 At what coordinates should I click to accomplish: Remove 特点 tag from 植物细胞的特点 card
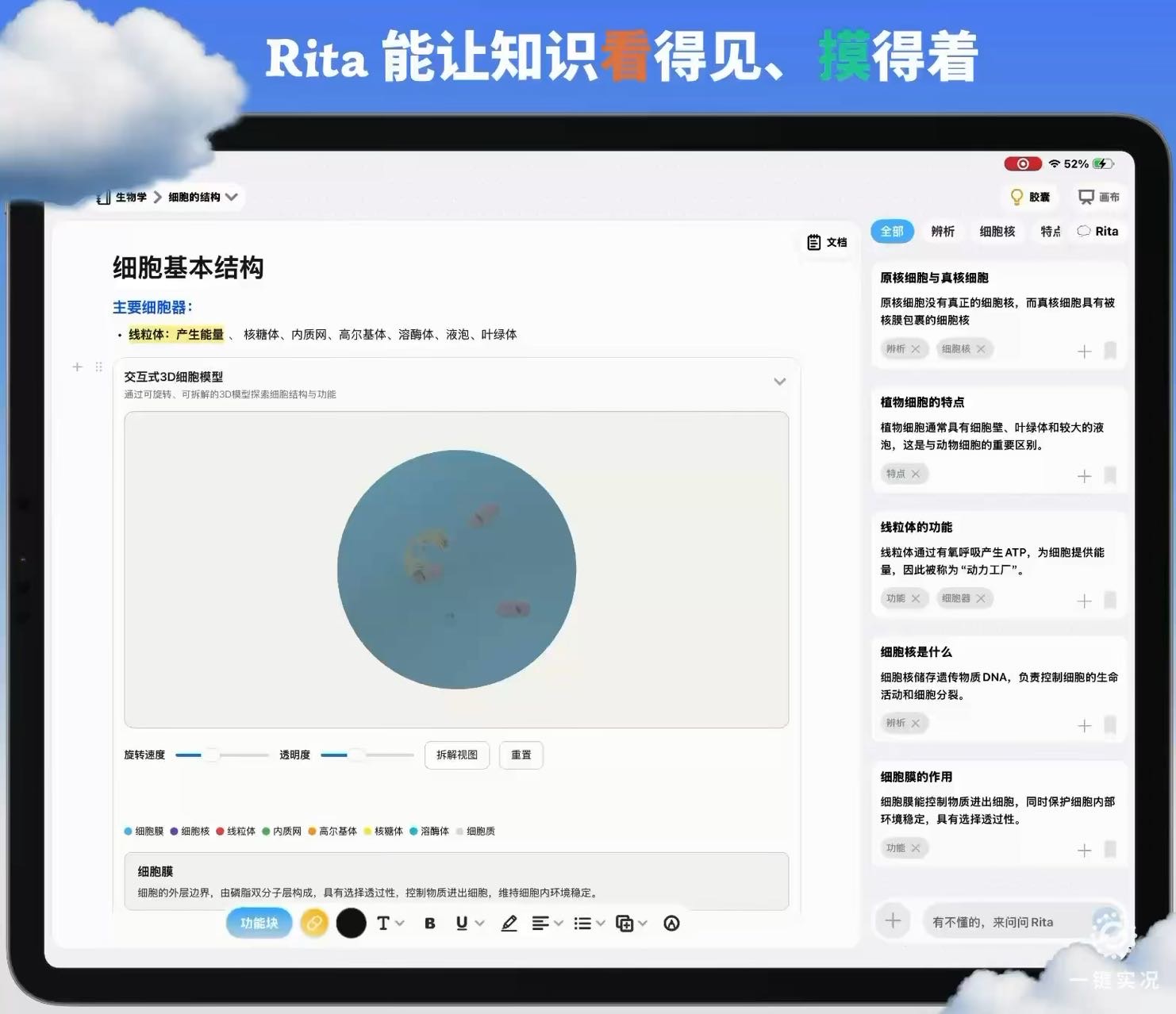point(916,474)
